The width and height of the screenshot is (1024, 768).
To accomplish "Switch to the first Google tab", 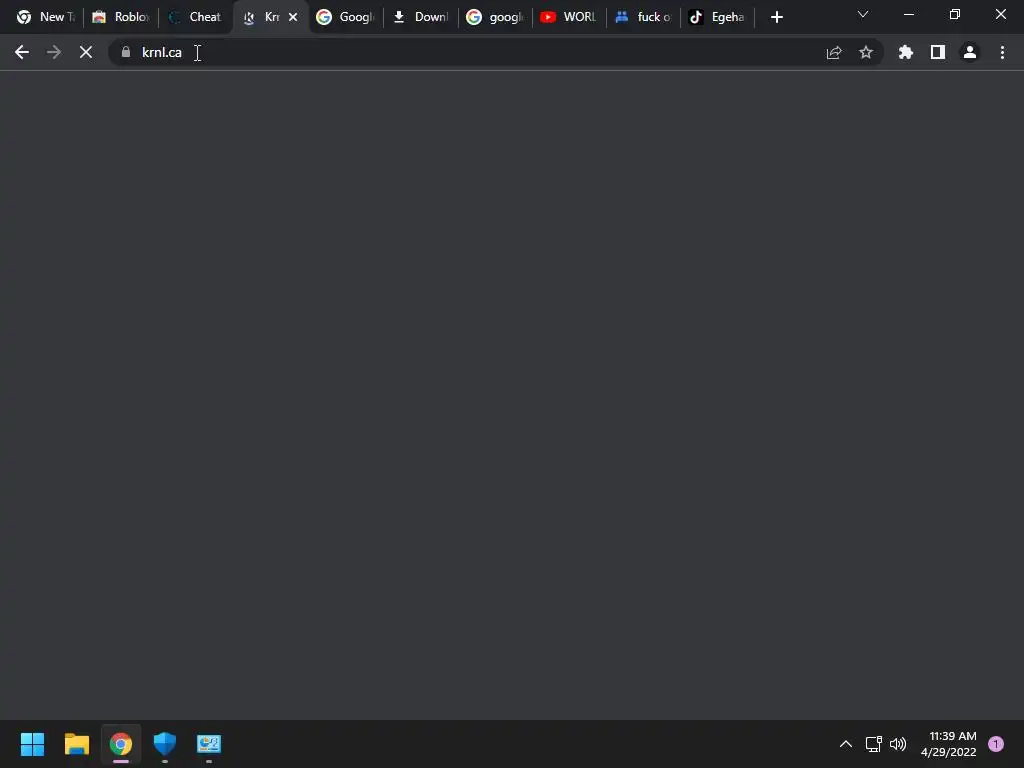I will 346,17.
